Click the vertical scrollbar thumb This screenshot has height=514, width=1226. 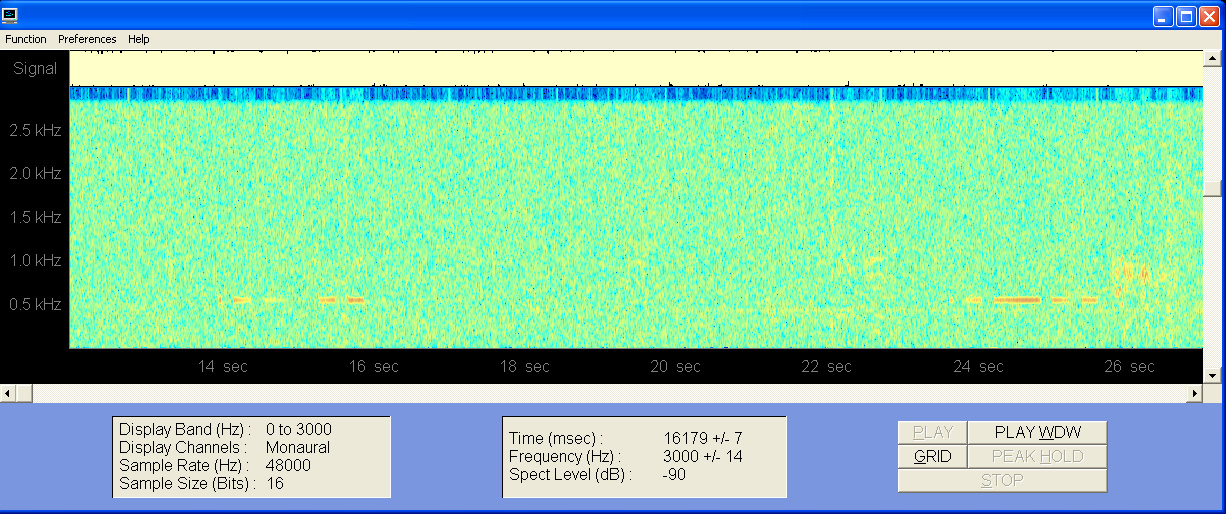coord(1213,187)
